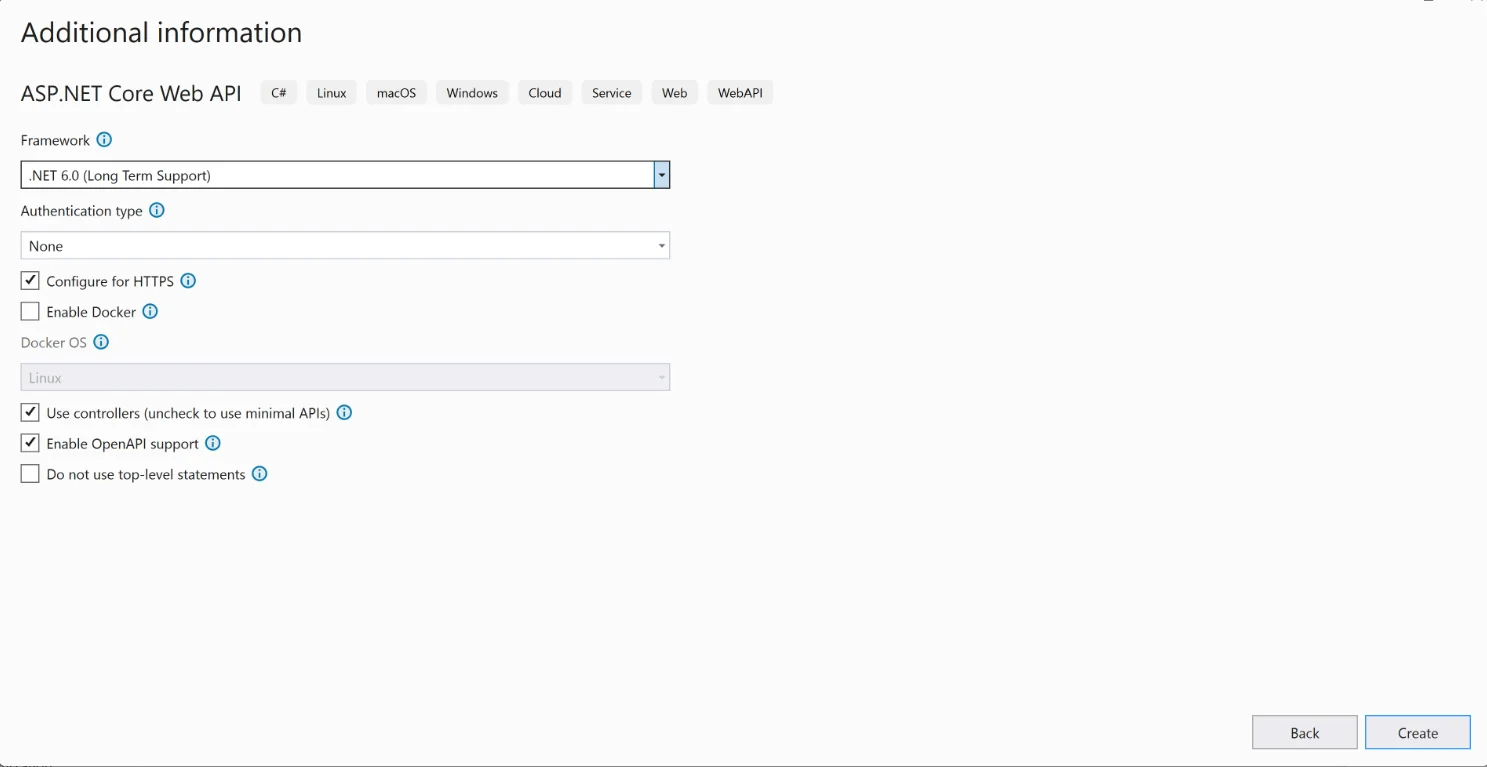Click the Service tag

coord(612,93)
